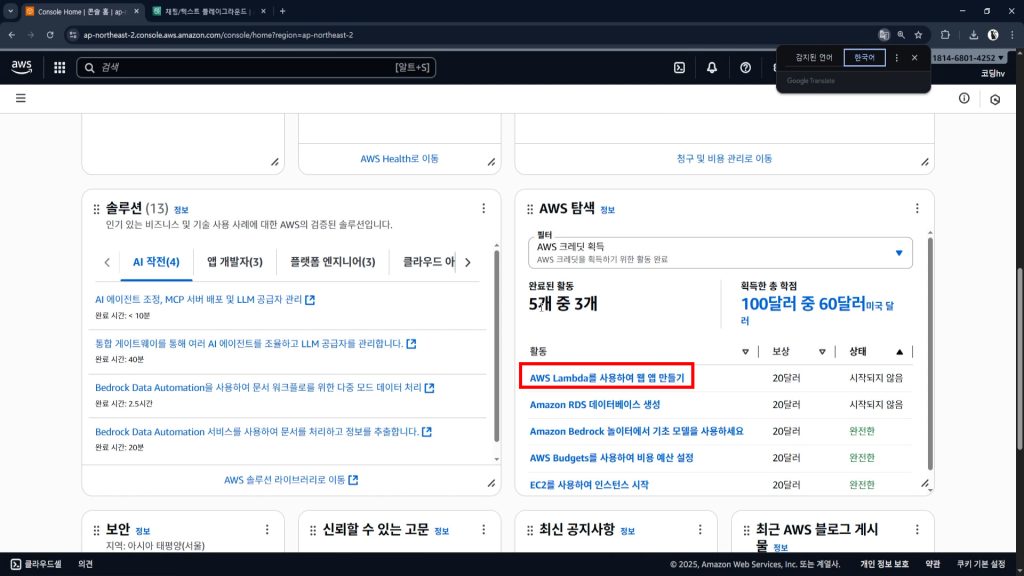Click the Solutions widget resize handle icon
The height and width of the screenshot is (576, 1024).
(491, 483)
